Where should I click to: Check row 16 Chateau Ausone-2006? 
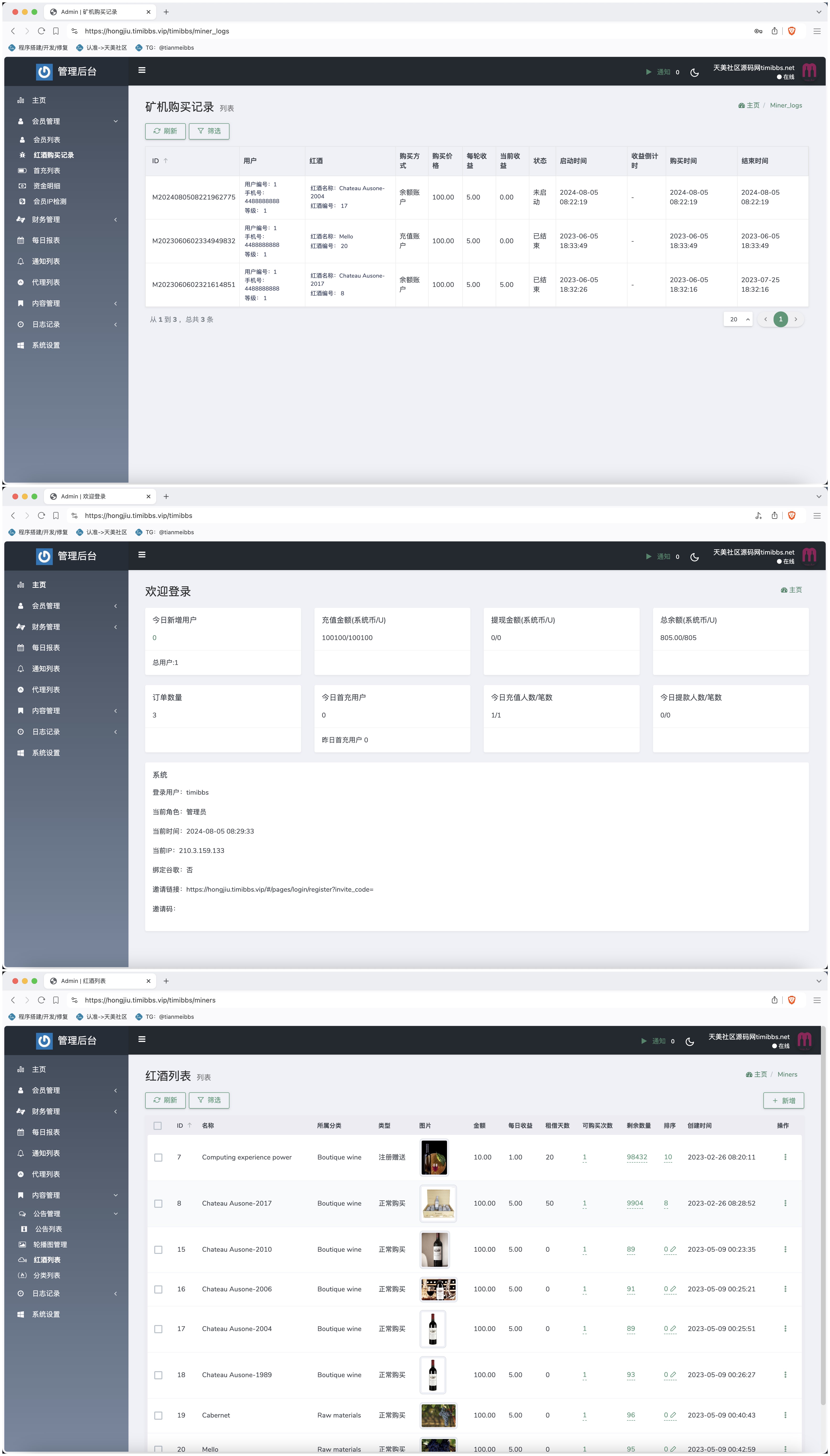point(159,1289)
